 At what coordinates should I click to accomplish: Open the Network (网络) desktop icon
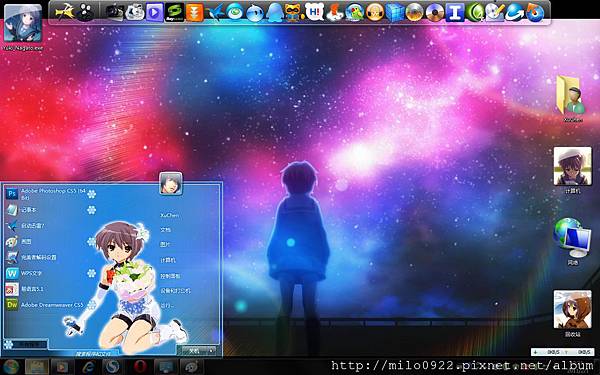point(572,241)
